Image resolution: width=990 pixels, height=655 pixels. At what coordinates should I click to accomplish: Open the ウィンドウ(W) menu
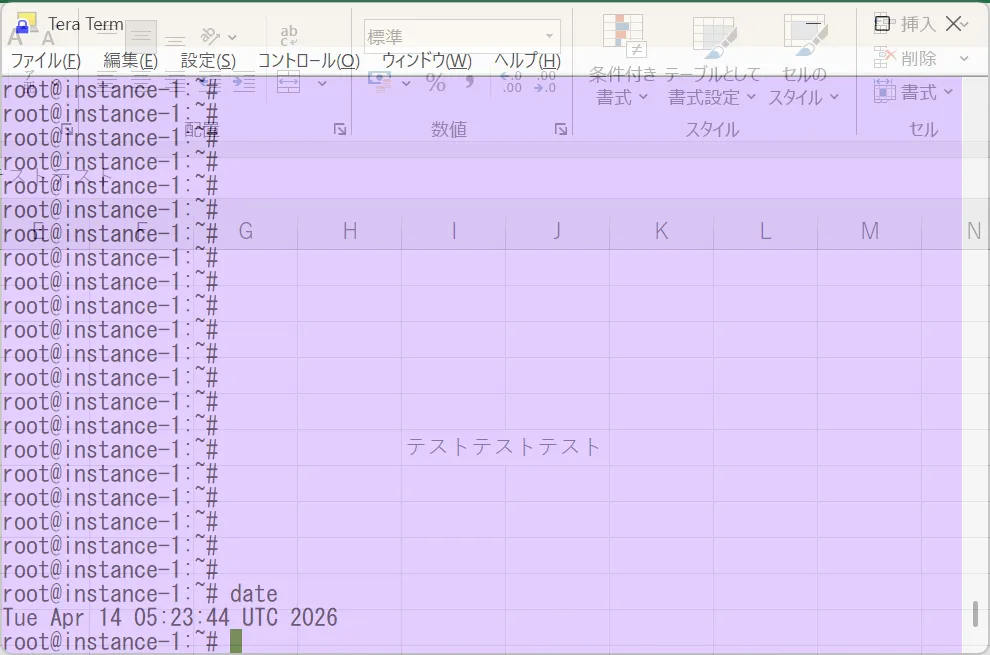pos(426,61)
